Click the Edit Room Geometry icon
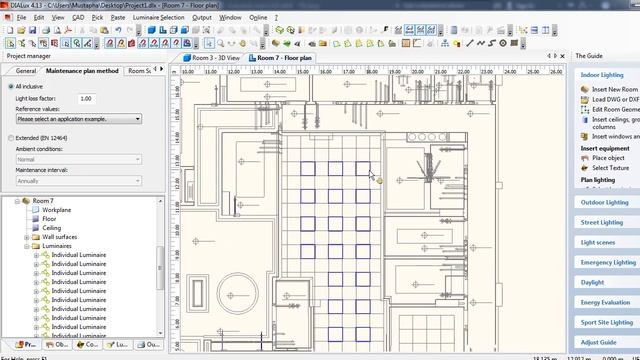Viewport: 640px width, 360px height. pos(585,109)
